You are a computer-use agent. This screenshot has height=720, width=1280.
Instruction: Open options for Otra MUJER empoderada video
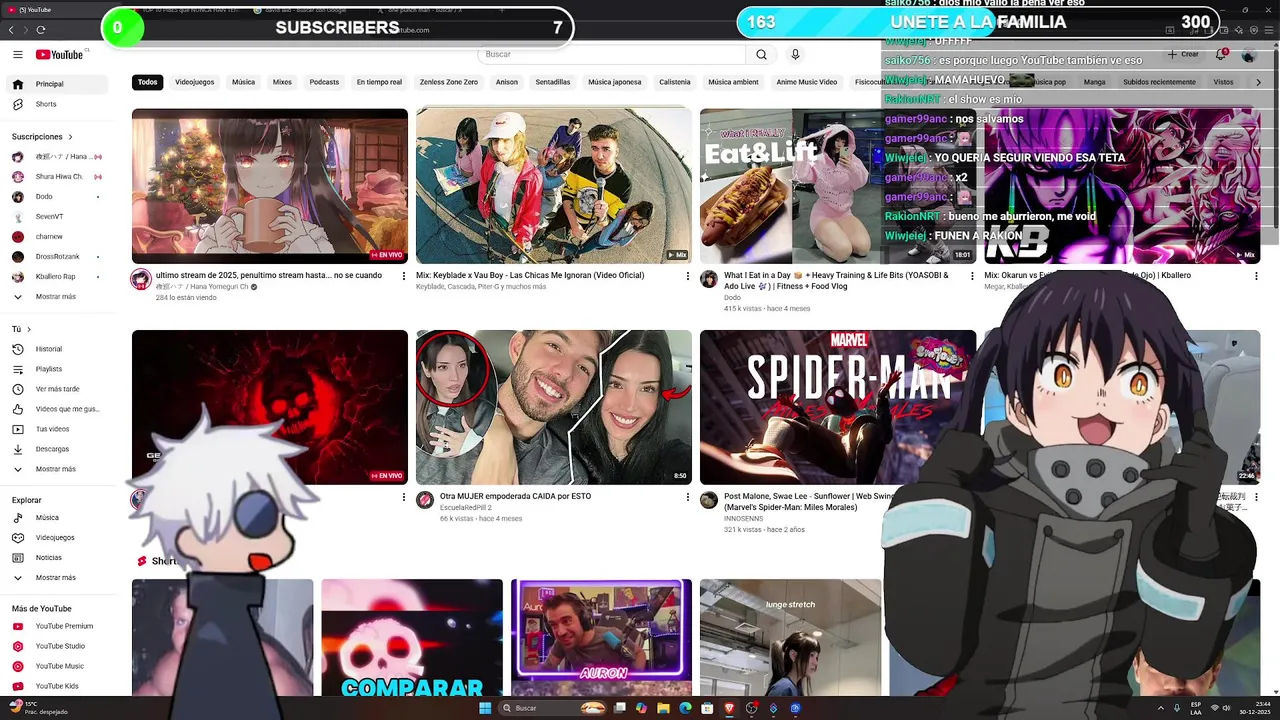tap(688, 497)
